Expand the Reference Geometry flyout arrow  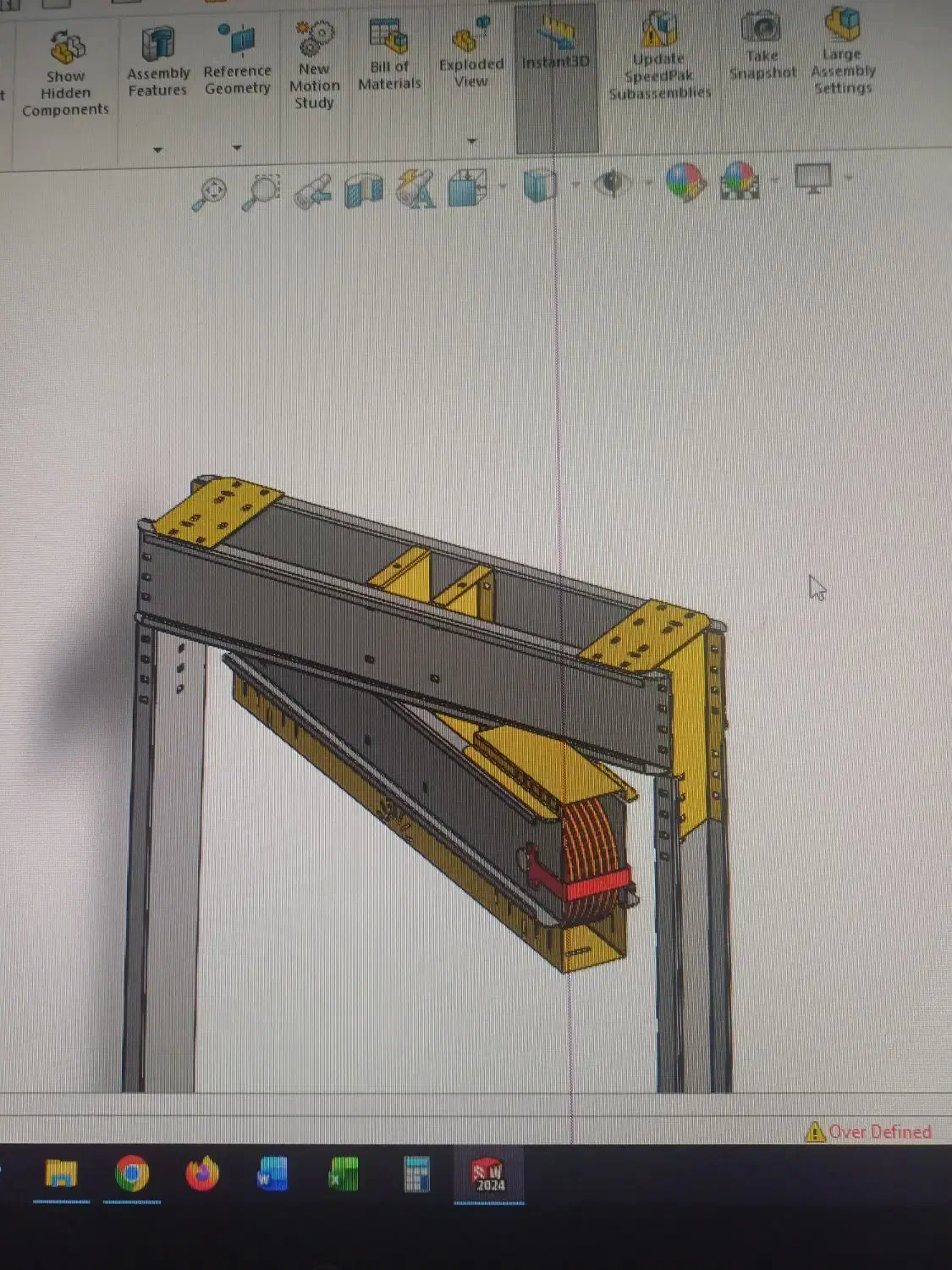[x=238, y=146]
